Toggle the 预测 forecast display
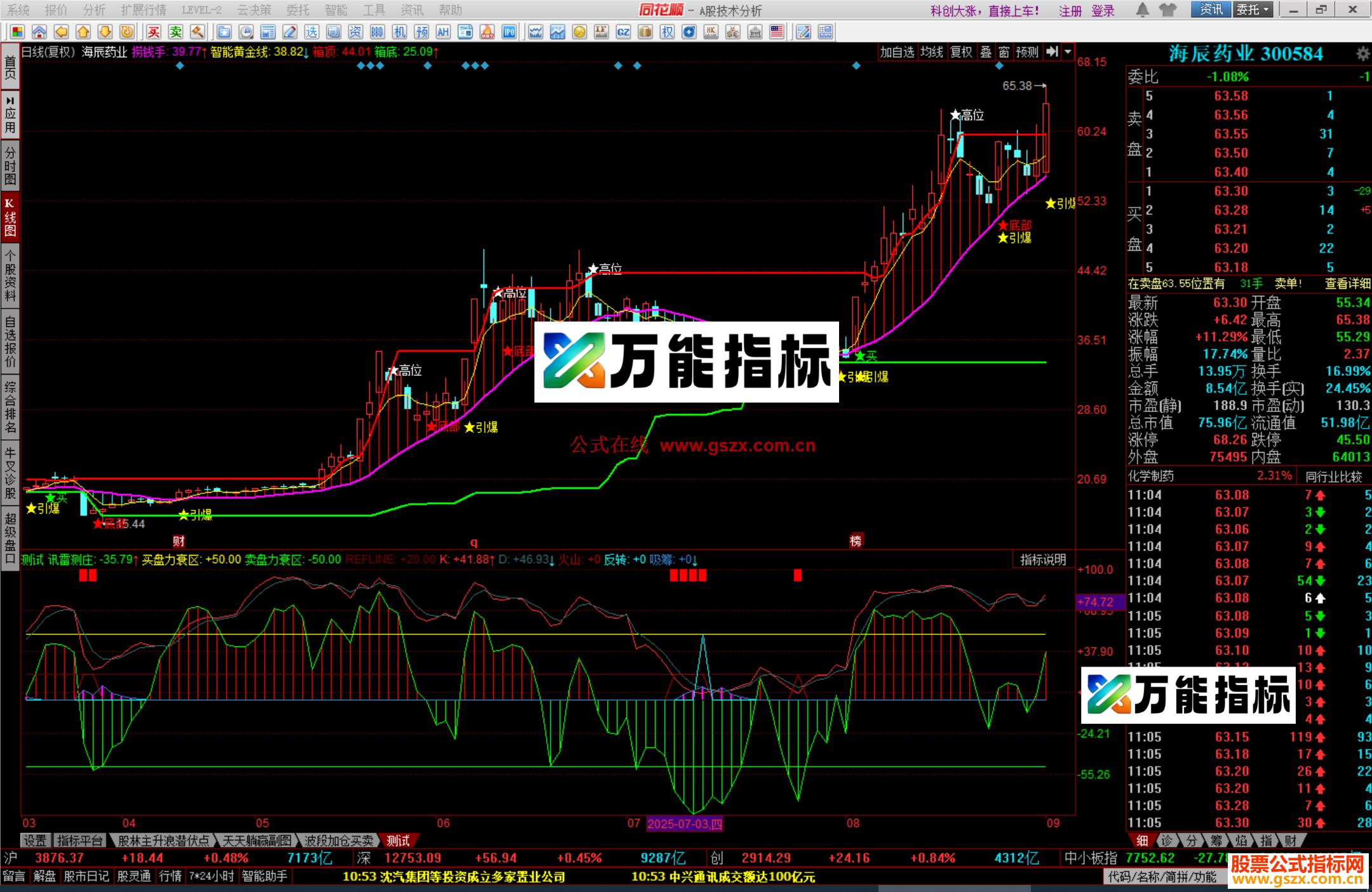The width and height of the screenshot is (1372, 892). (x=1028, y=53)
